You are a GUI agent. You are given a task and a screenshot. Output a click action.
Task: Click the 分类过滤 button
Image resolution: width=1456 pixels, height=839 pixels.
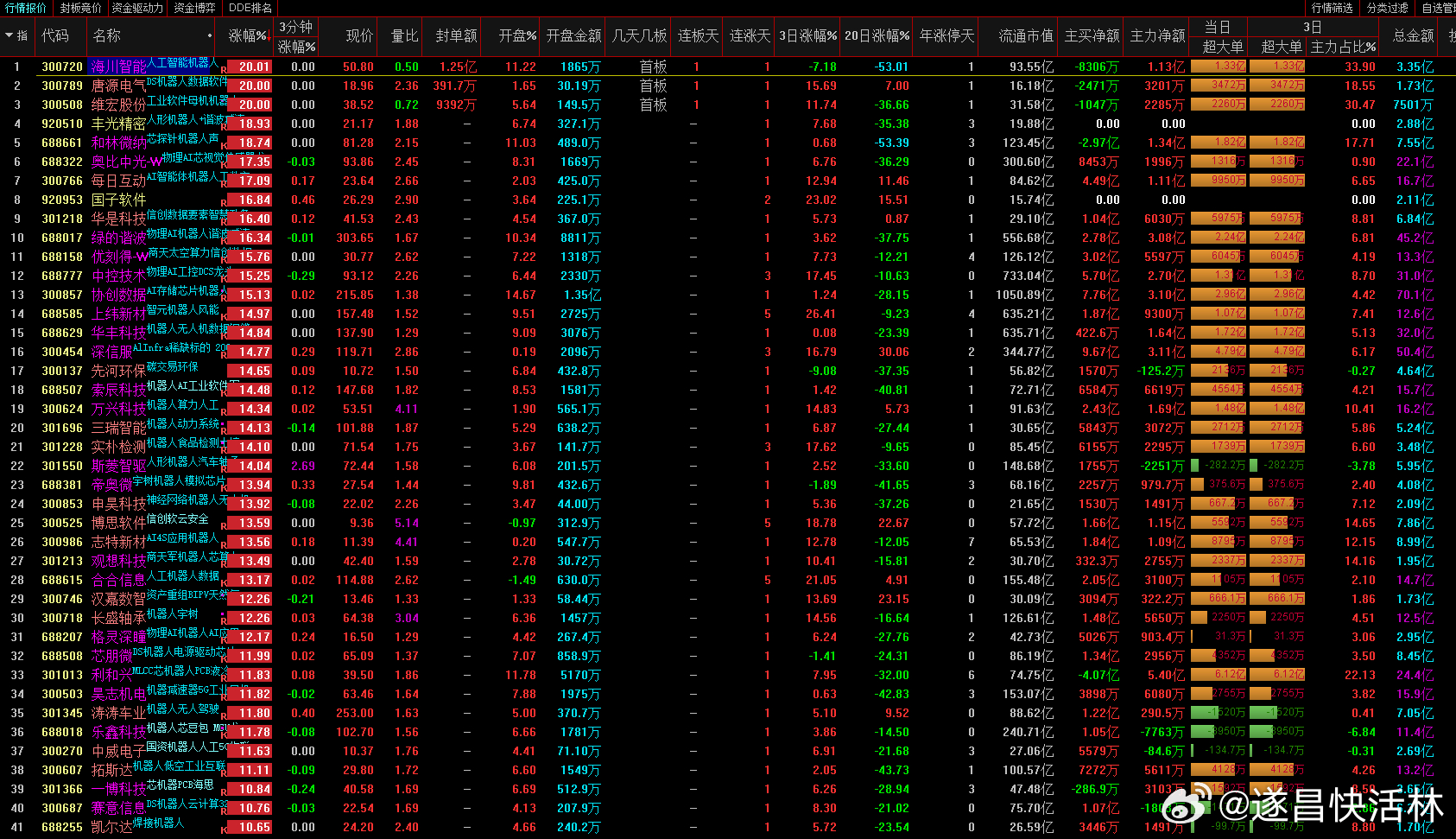coord(1388,8)
